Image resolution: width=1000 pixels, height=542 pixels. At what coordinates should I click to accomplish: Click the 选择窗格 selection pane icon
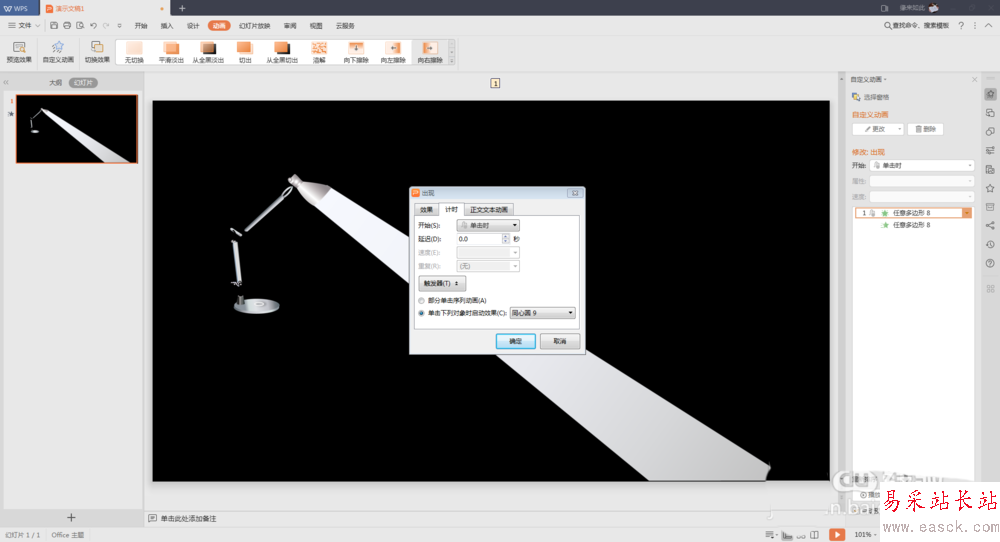pyautogui.click(x=857, y=97)
